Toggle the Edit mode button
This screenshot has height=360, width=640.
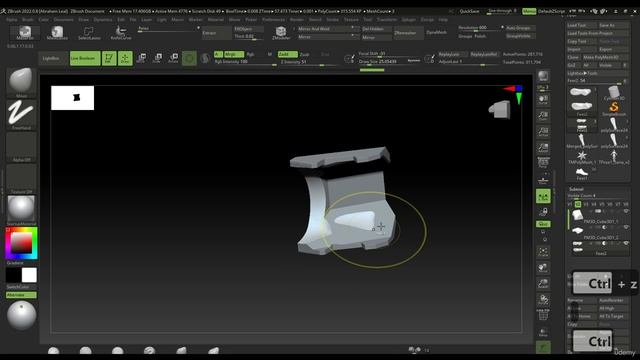pyautogui.click(x=109, y=58)
